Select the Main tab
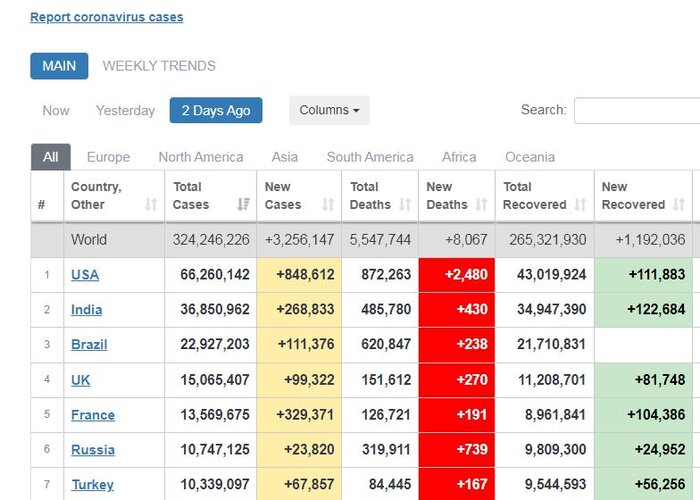The width and height of the screenshot is (700, 500). point(59,66)
